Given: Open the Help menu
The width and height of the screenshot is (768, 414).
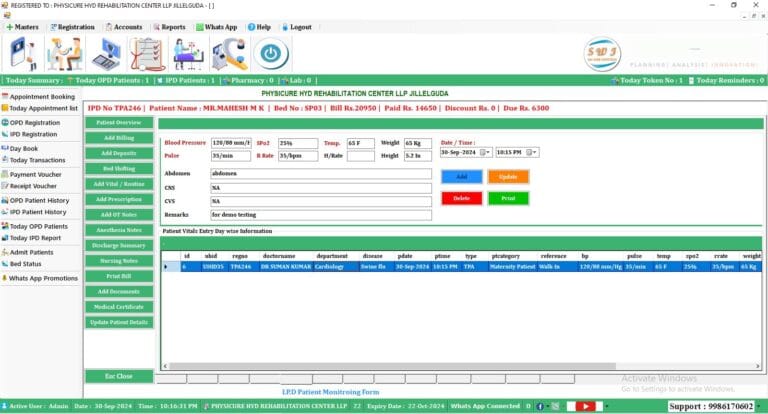Looking at the screenshot, I should pyautogui.click(x=259, y=27).
